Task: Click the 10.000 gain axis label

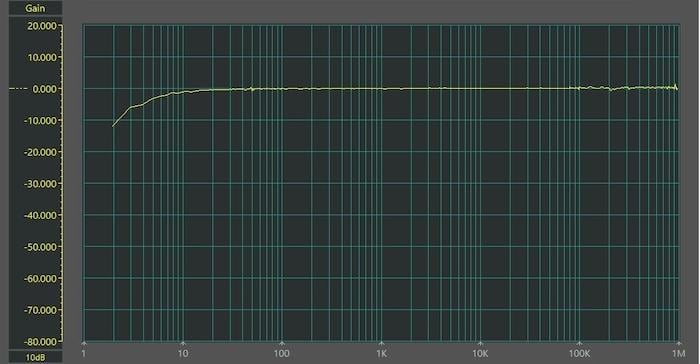Action: click(x=42, y=58)
